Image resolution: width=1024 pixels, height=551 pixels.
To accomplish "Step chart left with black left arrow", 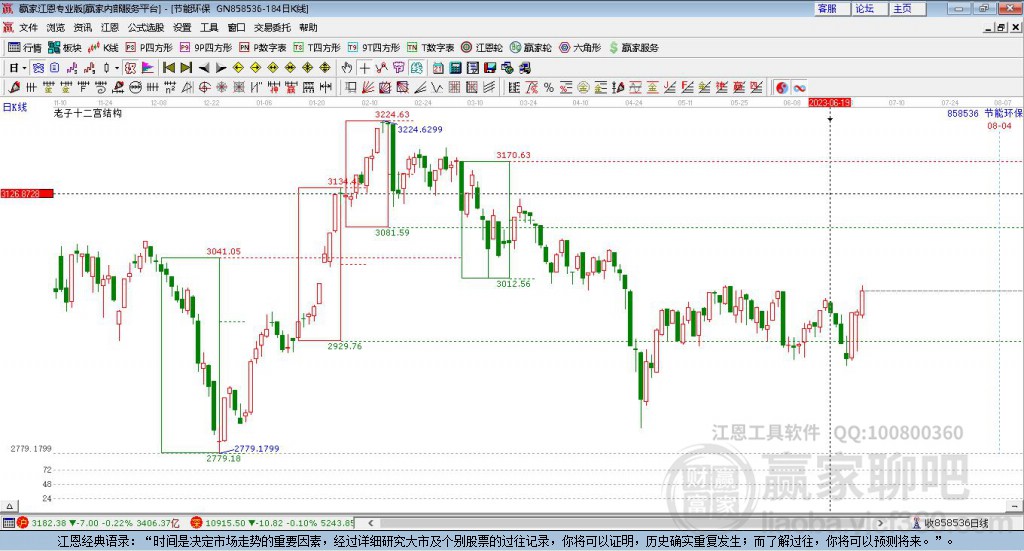I will [204, 68].
